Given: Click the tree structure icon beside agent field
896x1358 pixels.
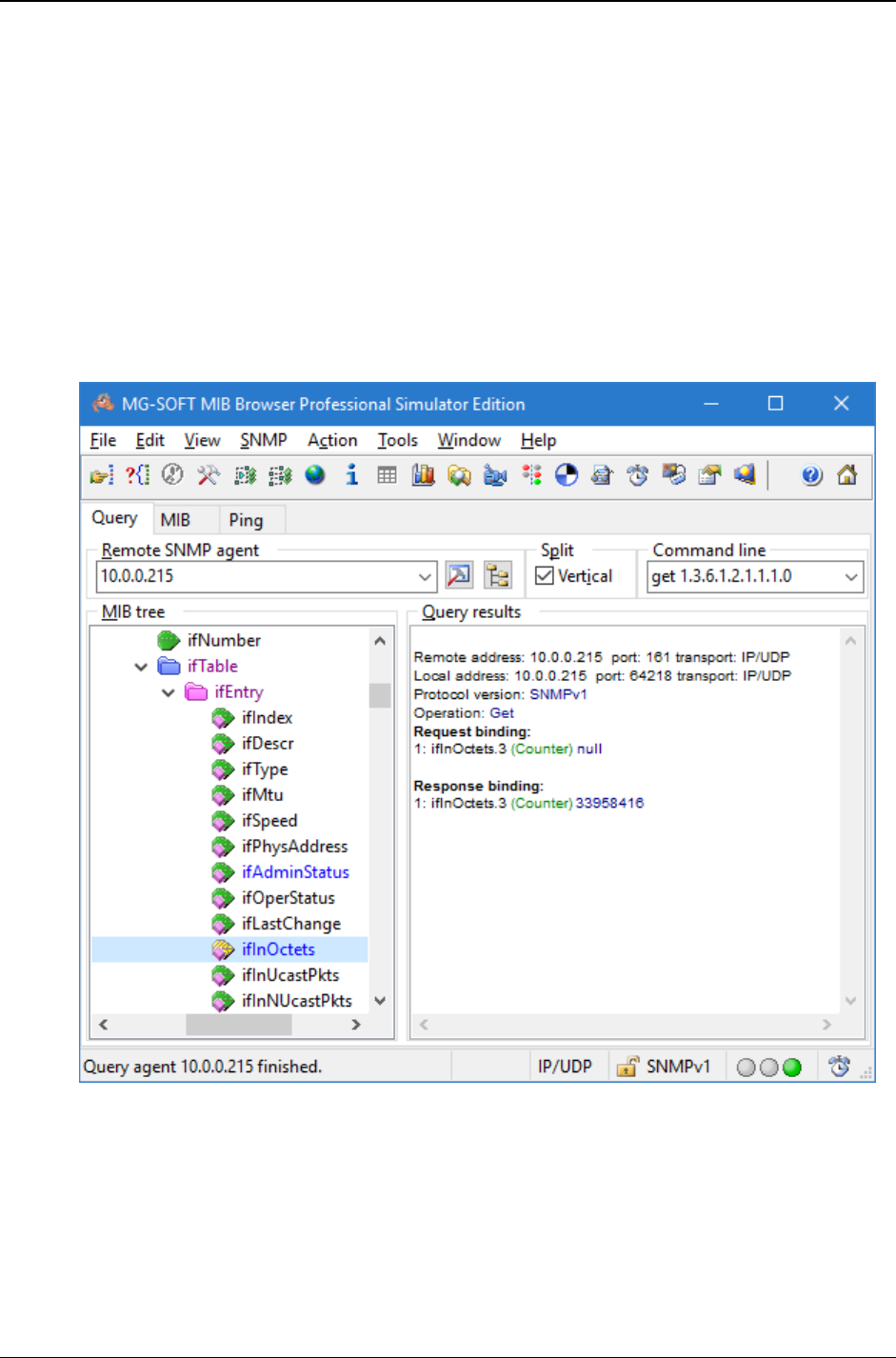Looking at the screenshot, I should coord(497,575).
